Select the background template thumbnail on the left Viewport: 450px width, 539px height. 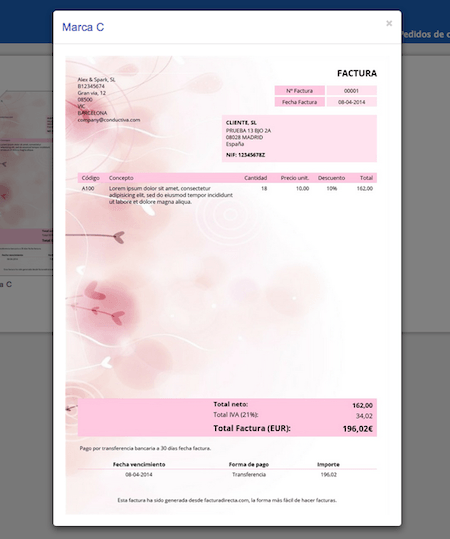pos(26,183)
